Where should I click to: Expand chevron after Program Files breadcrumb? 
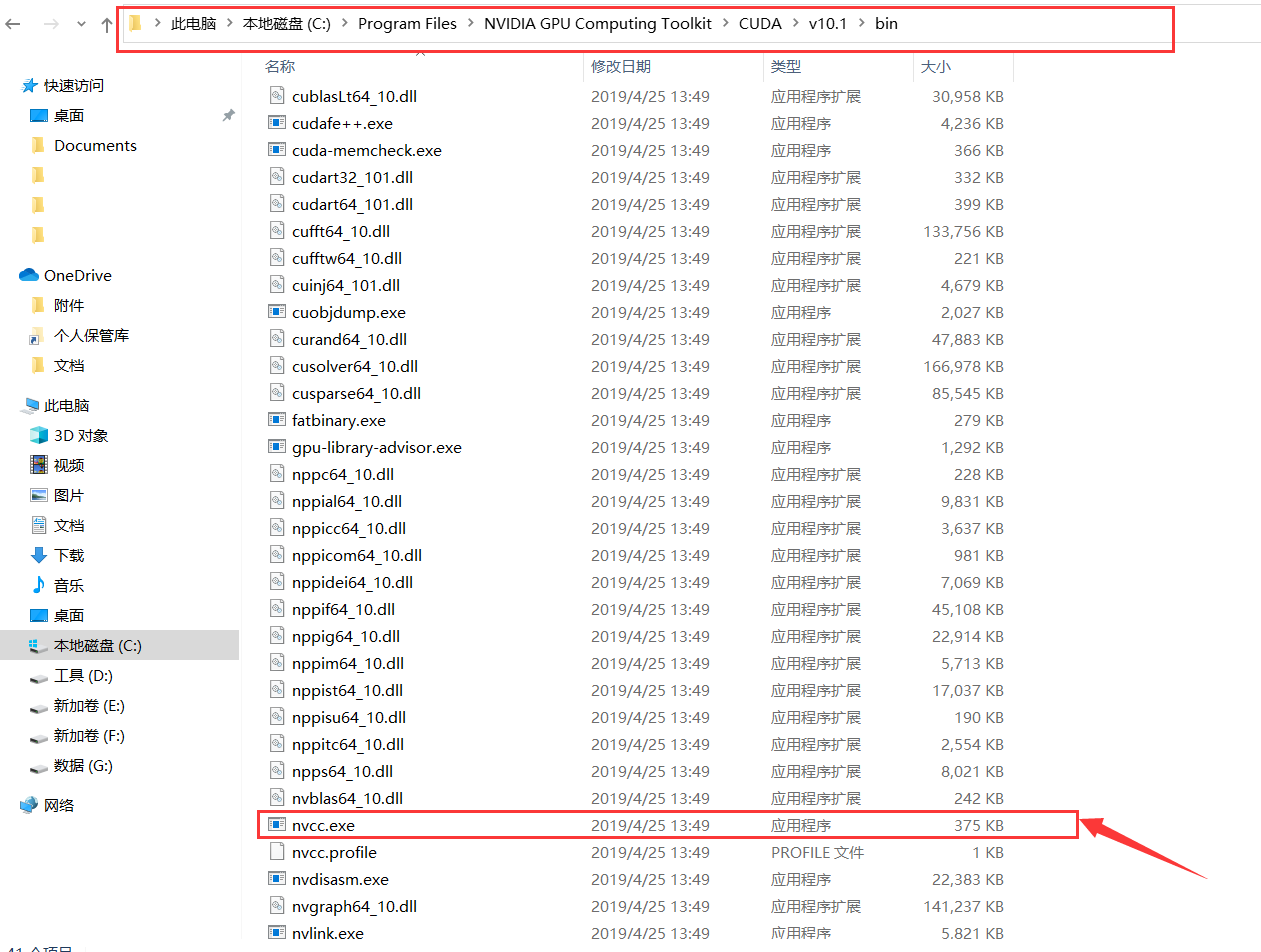[471, 23]
